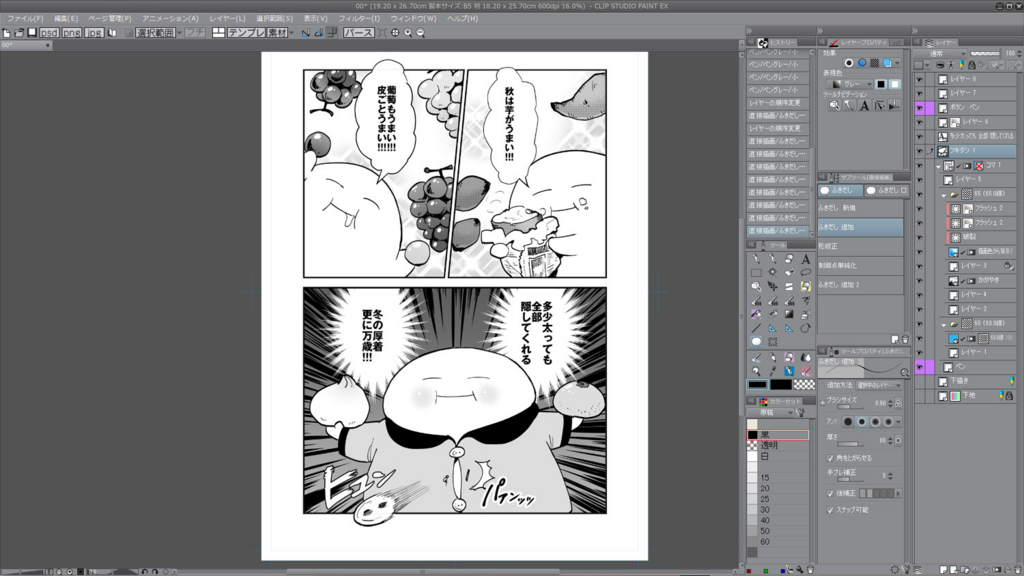Click the Lock Layer padlock icon
The width and height of the screenshot is (1024, 576).
point(972,65)
